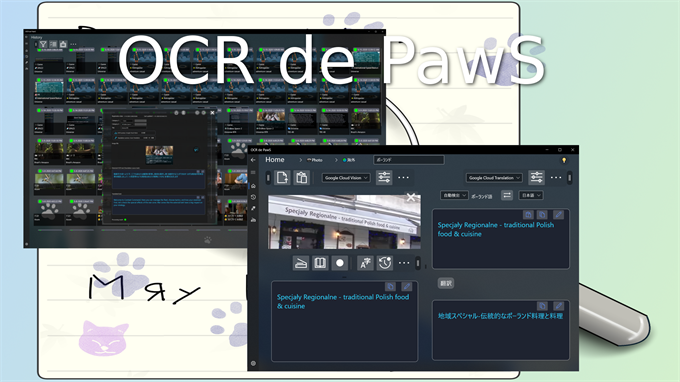Copy the Japanese translation result

(542, 306)
